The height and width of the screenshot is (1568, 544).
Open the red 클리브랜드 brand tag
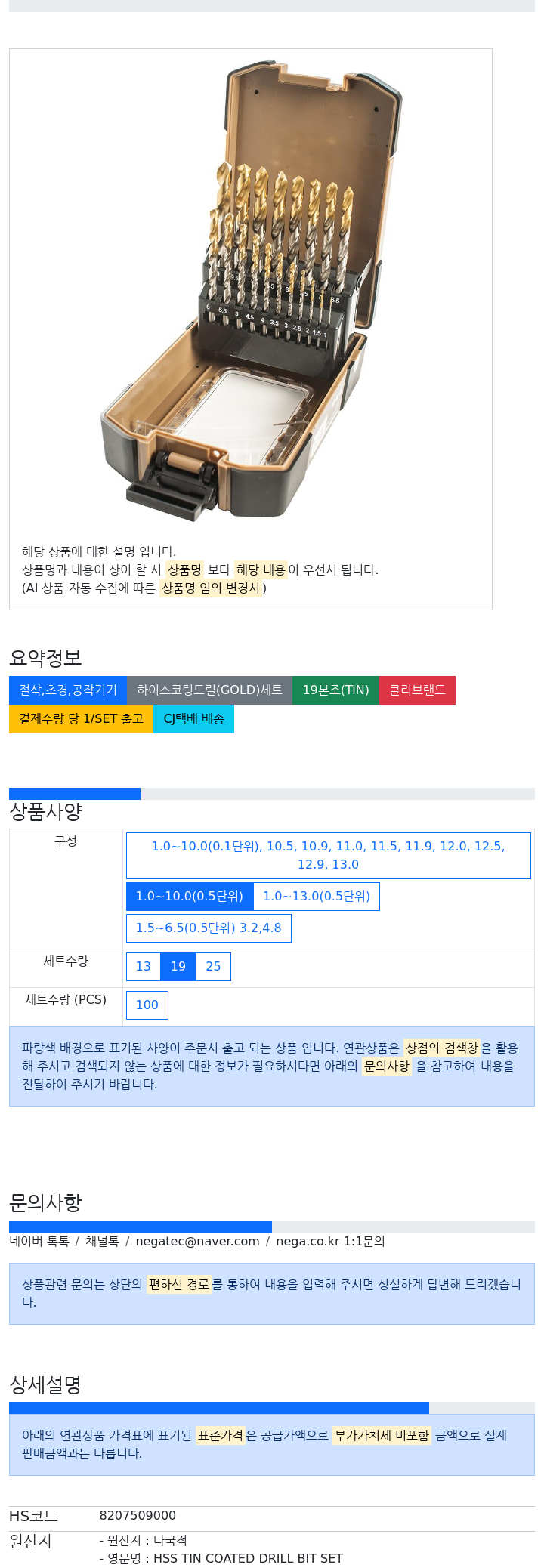[417, 690]
